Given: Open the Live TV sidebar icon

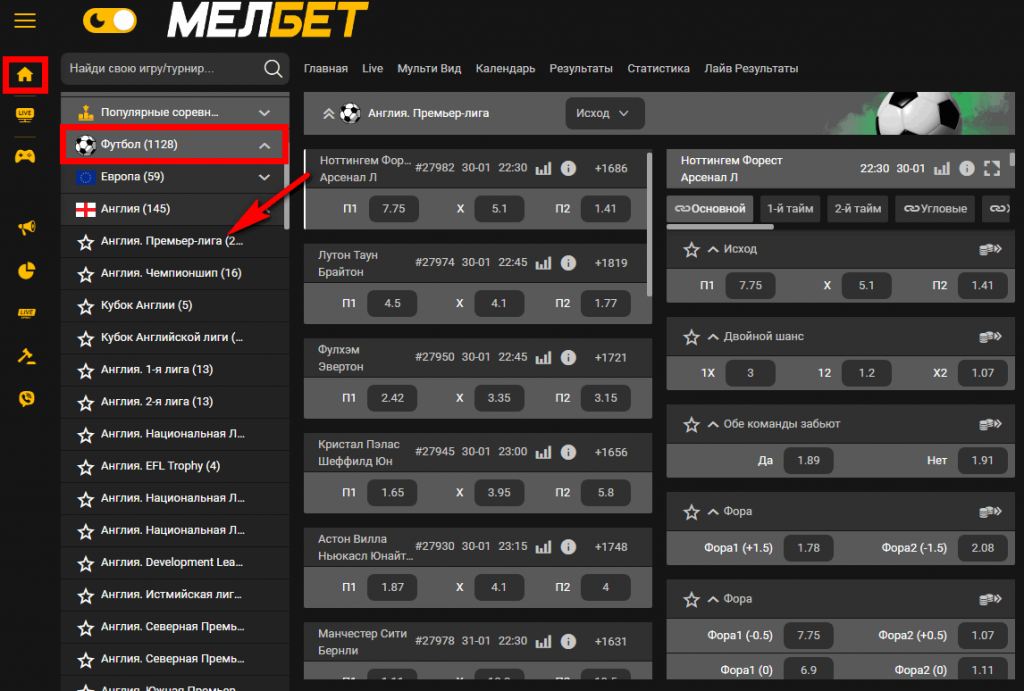Looking at the screenshot, I should tap(25, 115).
